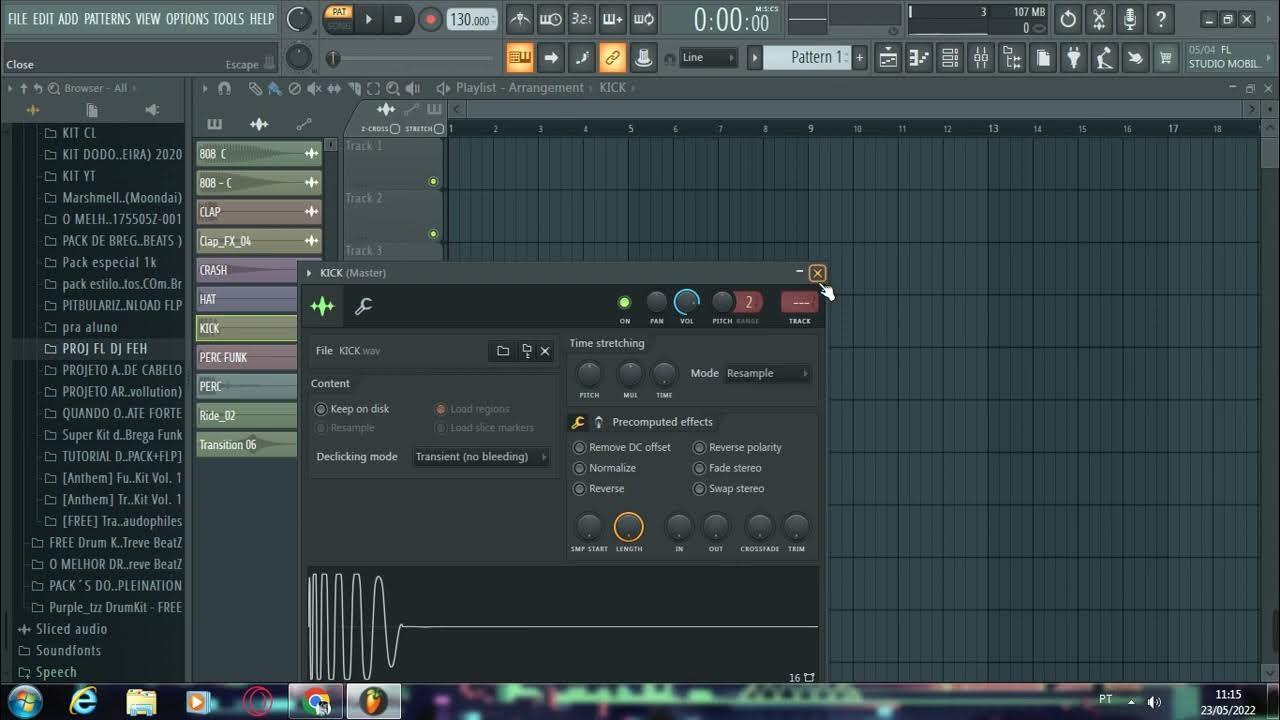Open the PATTERNS menu
Image resolution: width=1280 pixels, height=720 pixels.
pos(107,18)
